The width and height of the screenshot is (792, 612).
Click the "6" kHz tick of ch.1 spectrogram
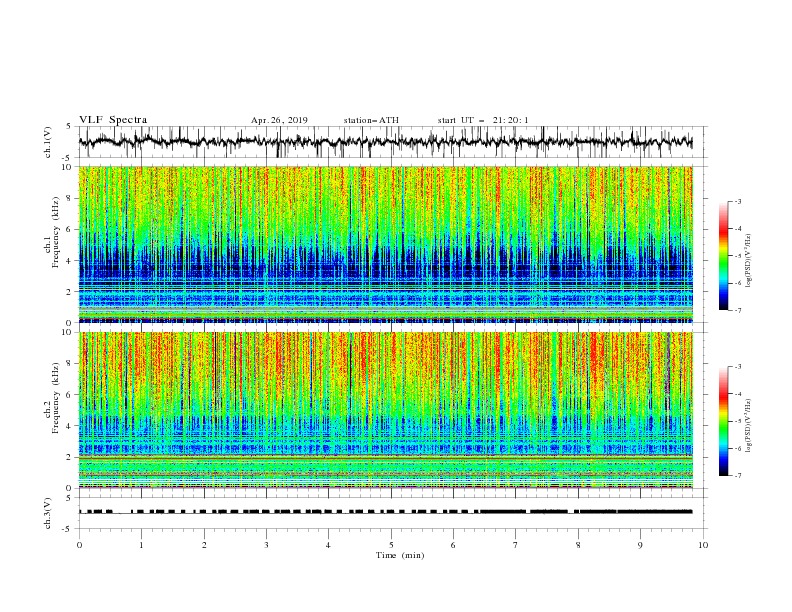70,229
